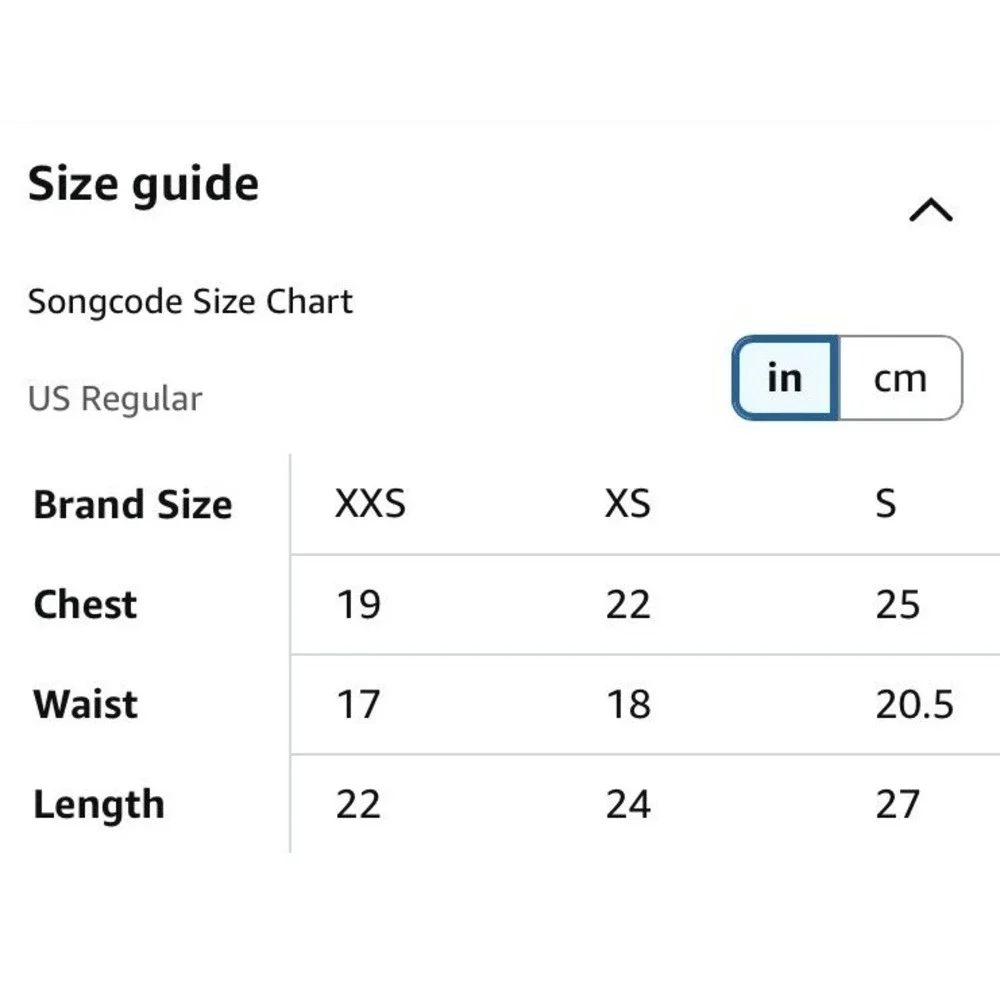Click the Chest row label
The height and width of the screenshot is (1000, 1000).
tap(85, 604)
